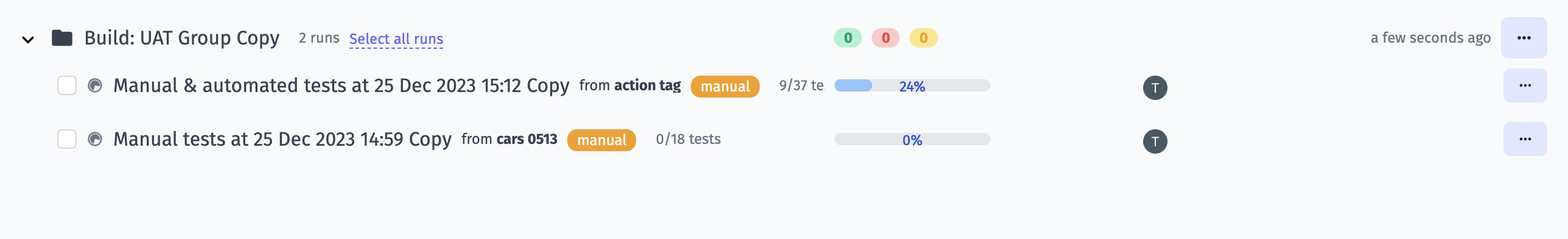The image size is (1568, 239).
Task: Open Manual & automated tests at 15:12 Copy
Action: click(341, 85)
